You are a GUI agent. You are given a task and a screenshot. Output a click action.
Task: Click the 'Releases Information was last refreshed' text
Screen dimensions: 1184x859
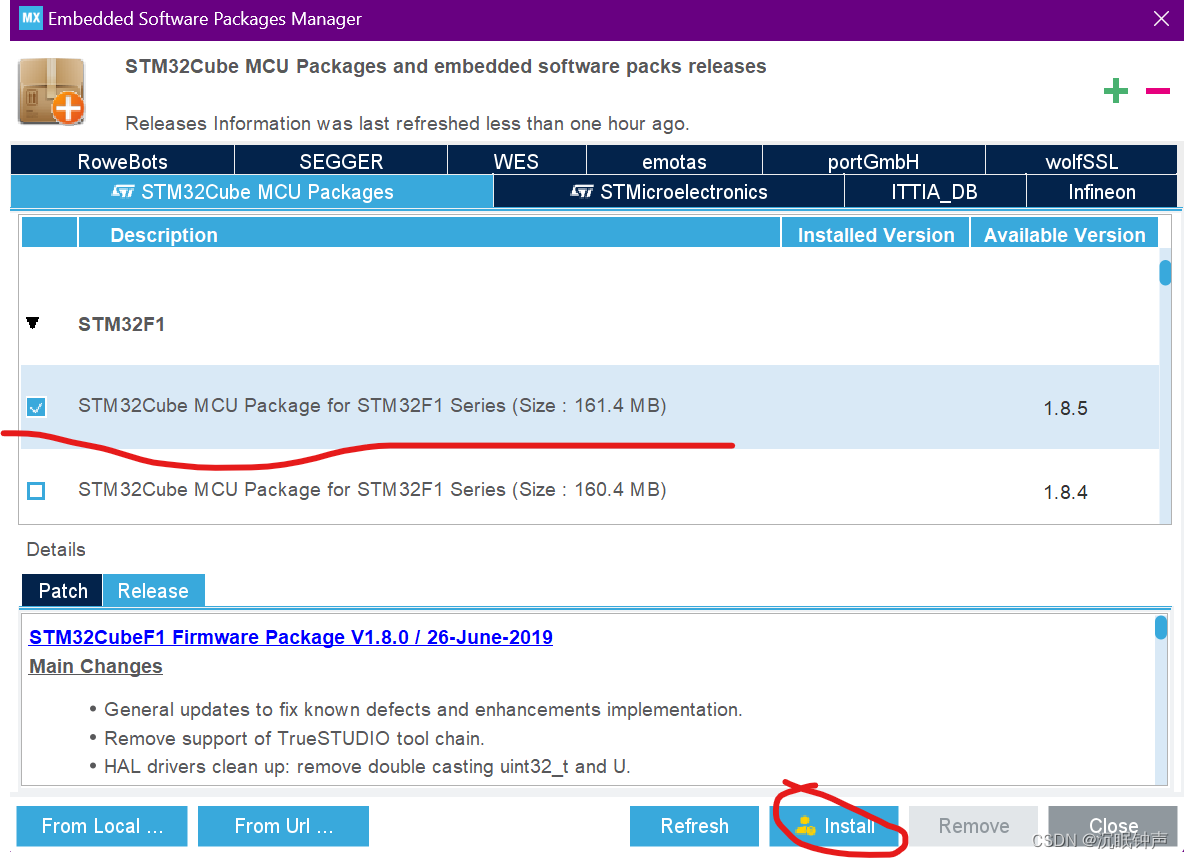coord(407,123)
